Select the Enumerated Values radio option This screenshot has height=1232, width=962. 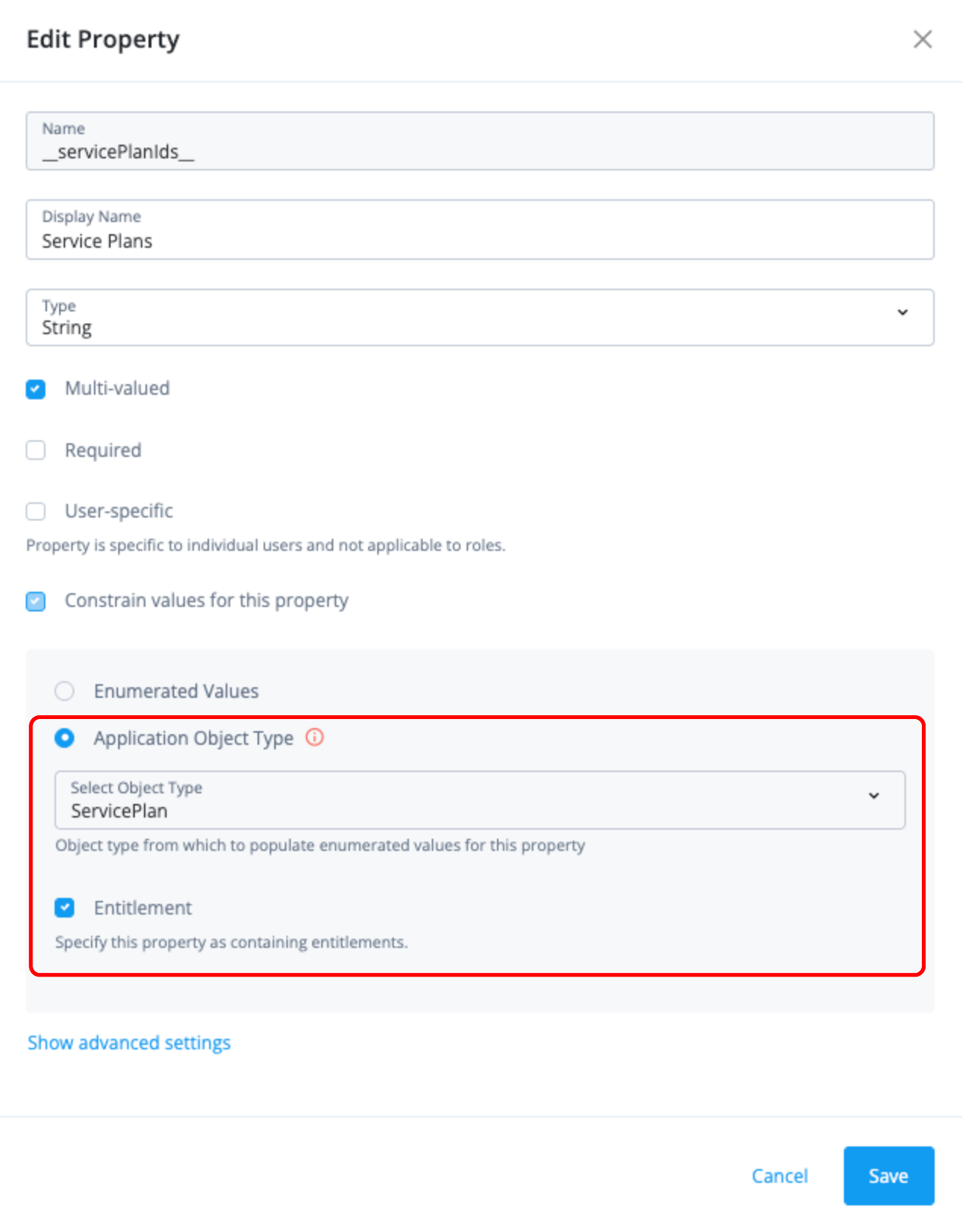64,691
